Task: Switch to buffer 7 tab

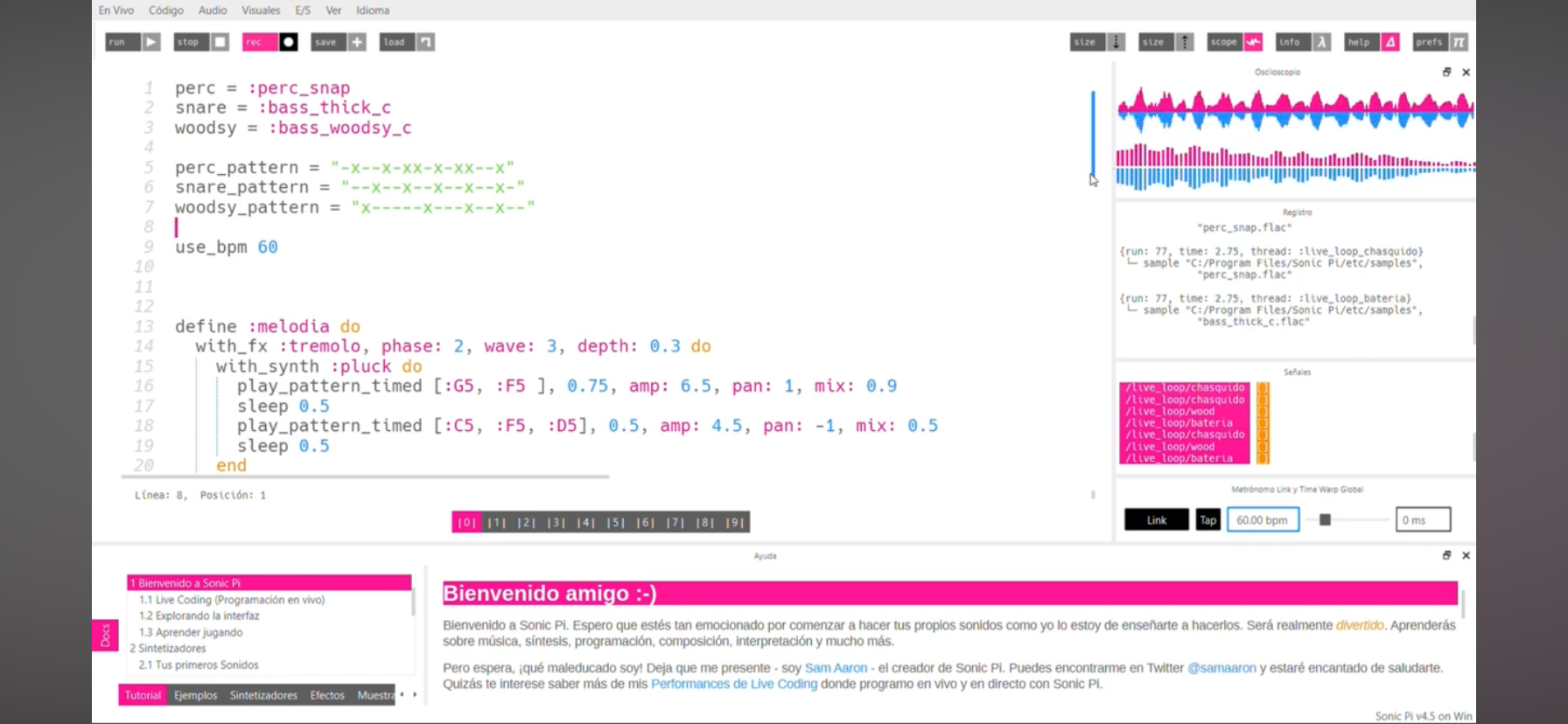Action: (675, 522)
